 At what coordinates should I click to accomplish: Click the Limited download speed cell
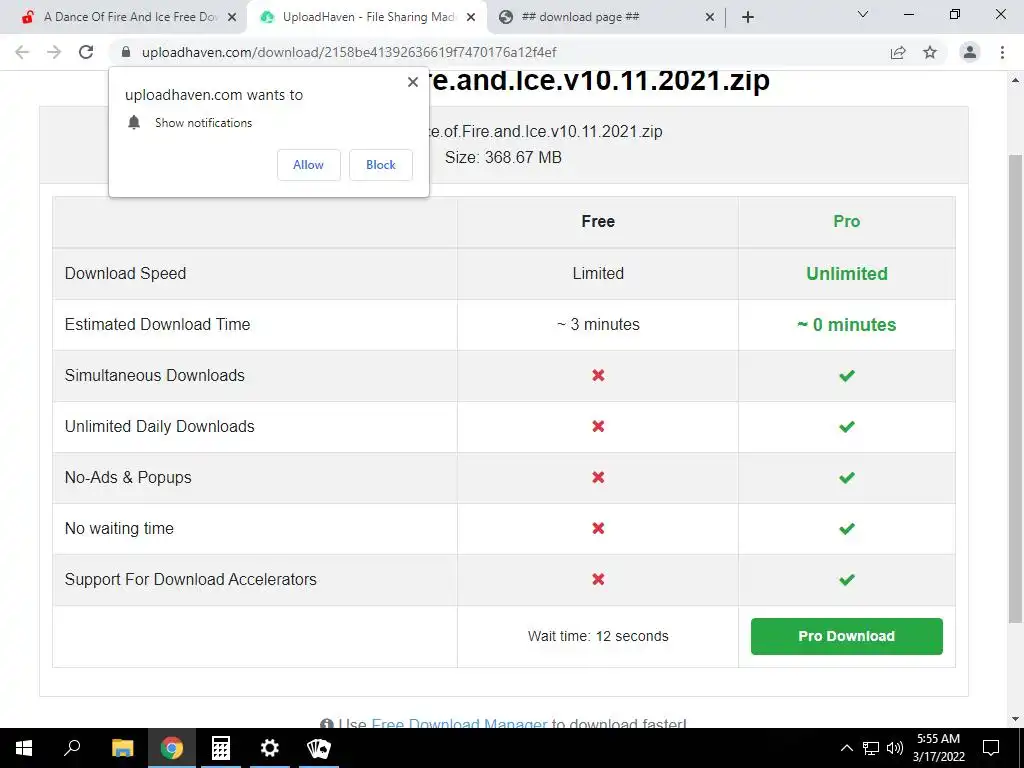coord(598,274)
